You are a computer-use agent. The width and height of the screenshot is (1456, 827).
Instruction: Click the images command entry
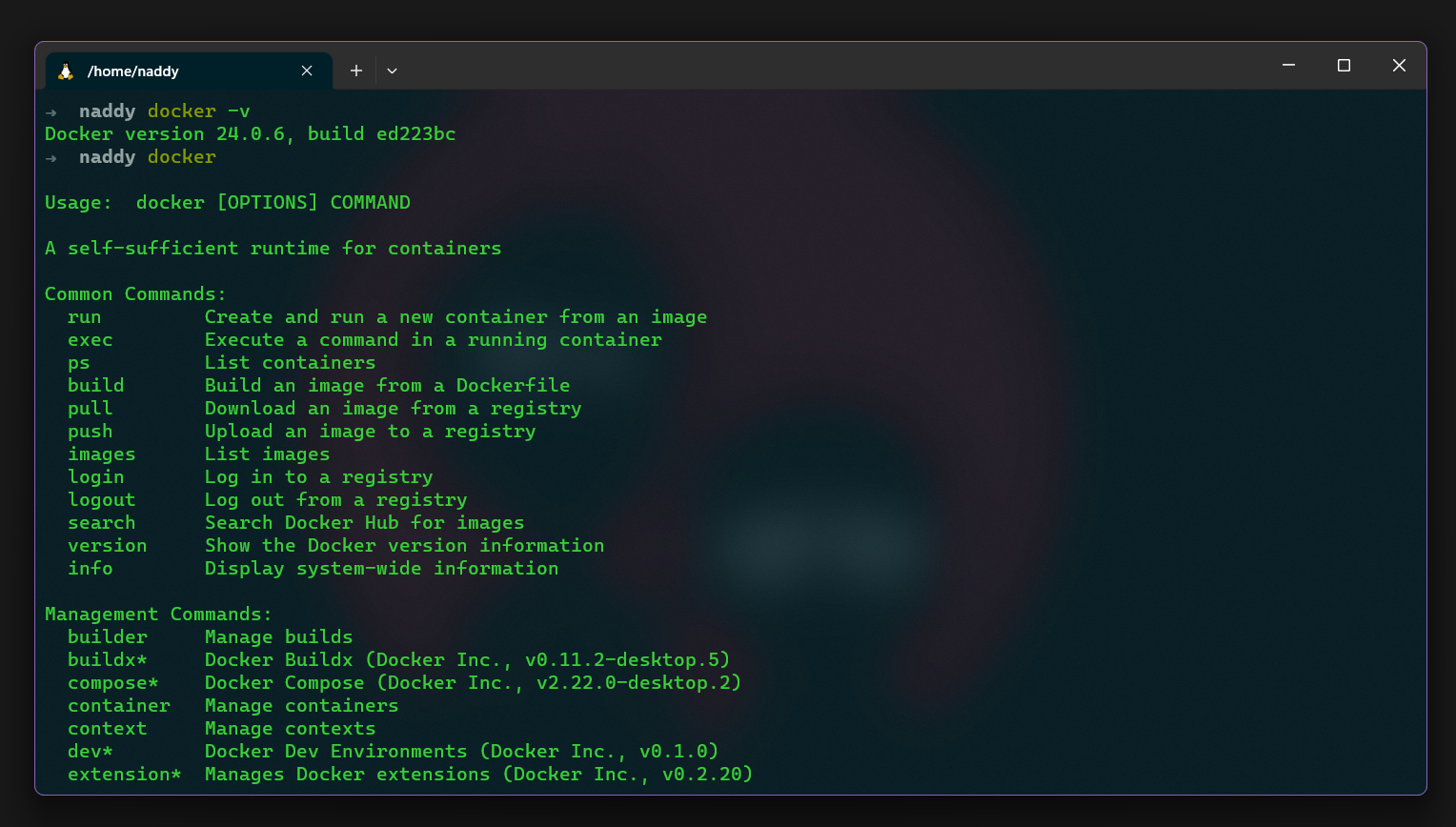(102, 454)
